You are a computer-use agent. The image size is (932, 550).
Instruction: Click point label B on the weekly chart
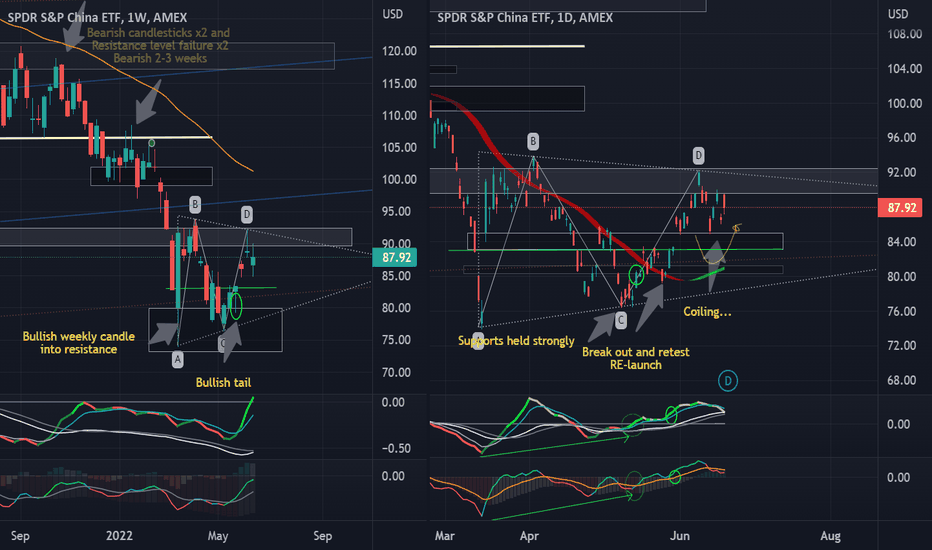point(195,205)
